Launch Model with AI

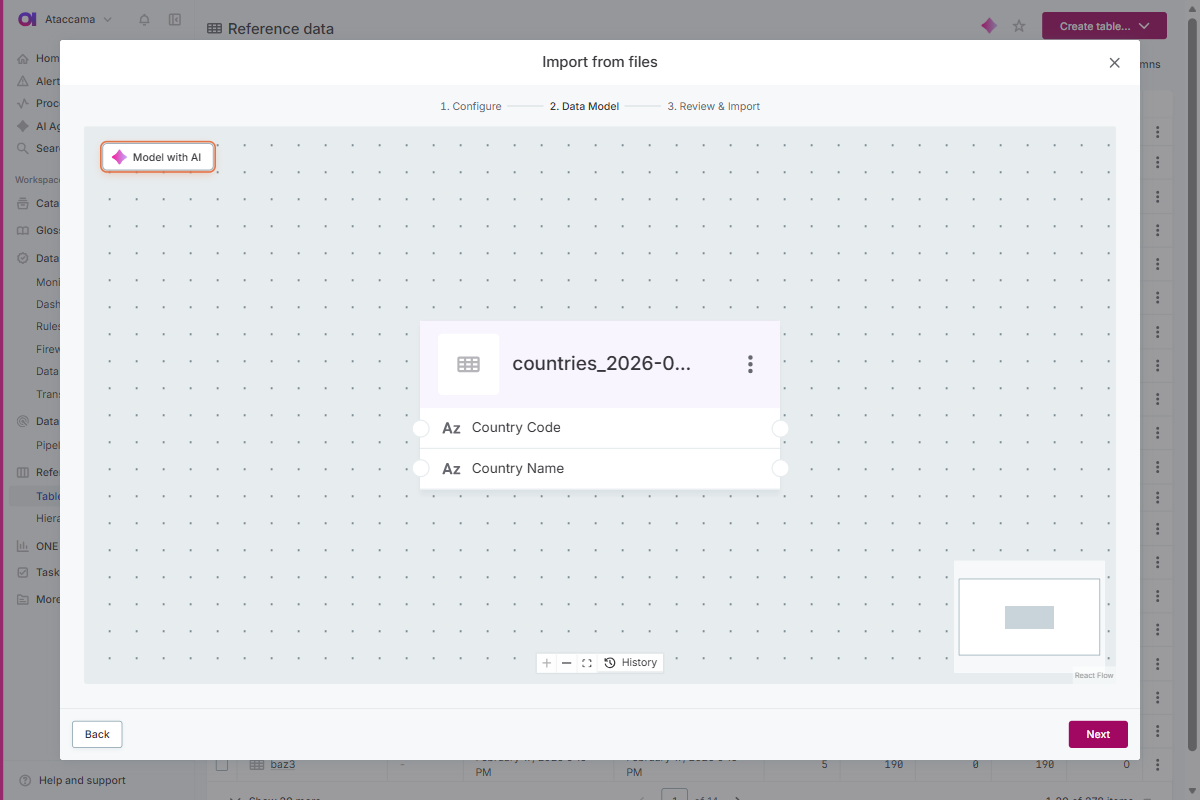[x=157, y=157]
